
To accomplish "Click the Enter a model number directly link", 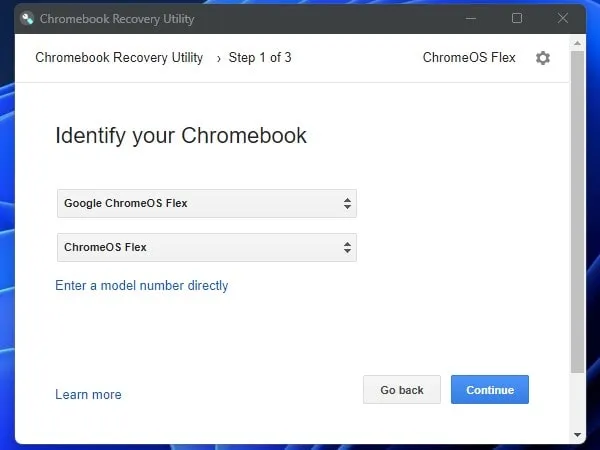I will pos(142,285).
